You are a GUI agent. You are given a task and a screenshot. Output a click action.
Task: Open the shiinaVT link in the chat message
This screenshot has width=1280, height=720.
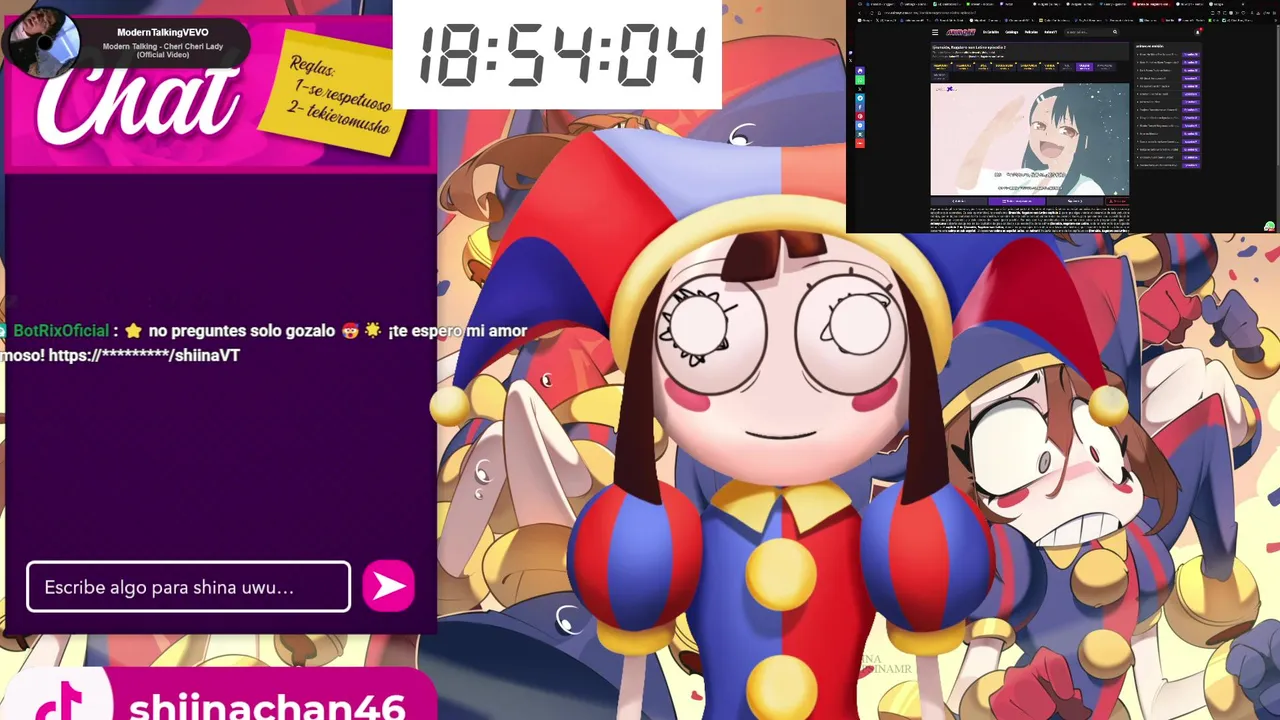(x=144, y=355)
